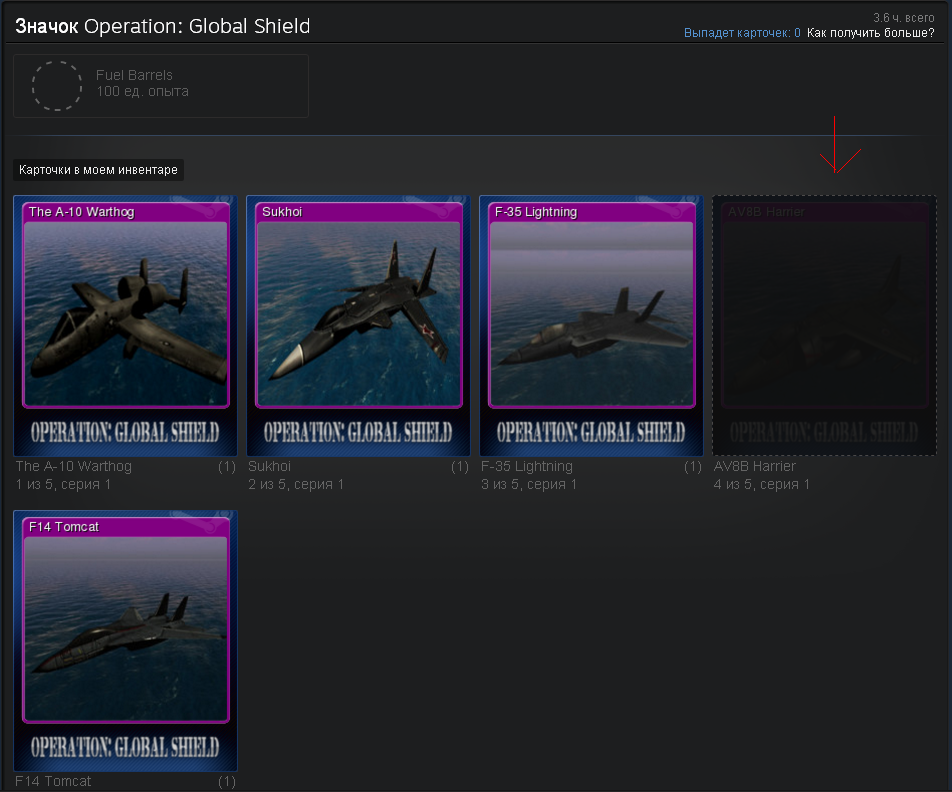Click 'F-35 Lightning' caption below card
The height and width of the screenshot is (792, 952).
pos(527,466)
